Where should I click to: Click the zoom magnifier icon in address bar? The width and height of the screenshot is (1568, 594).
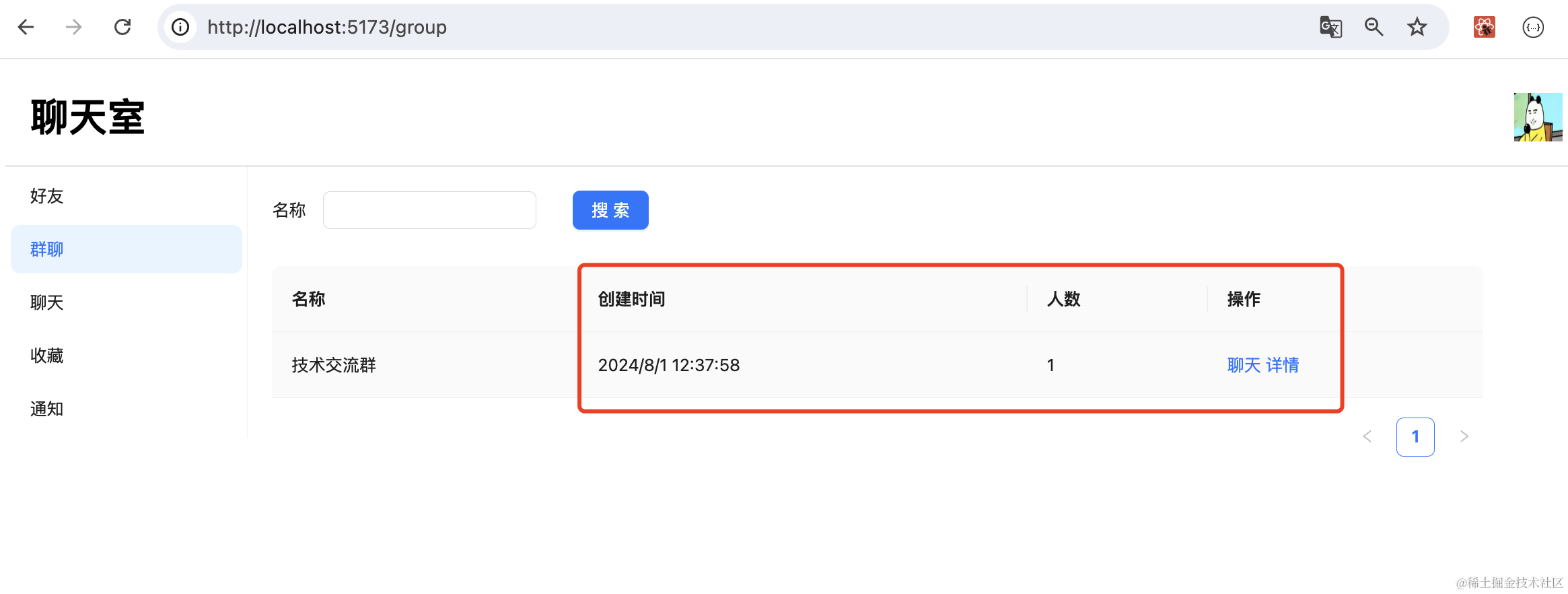1374,27
